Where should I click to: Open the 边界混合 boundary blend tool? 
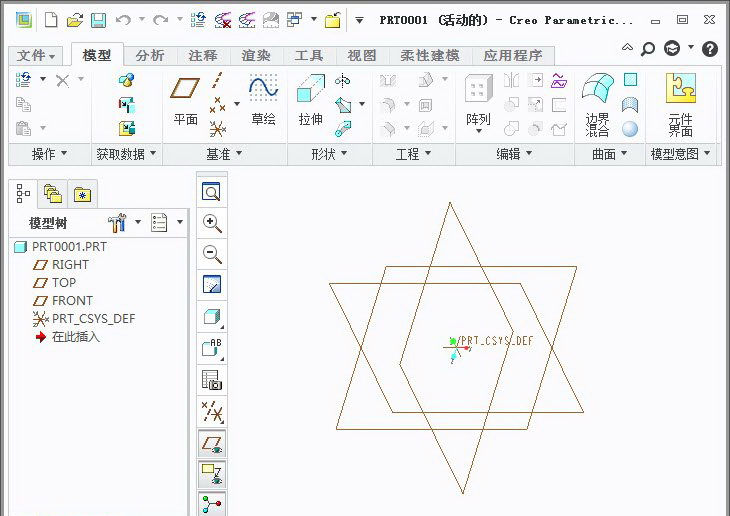pyautogui.click(x=597, y=105)
